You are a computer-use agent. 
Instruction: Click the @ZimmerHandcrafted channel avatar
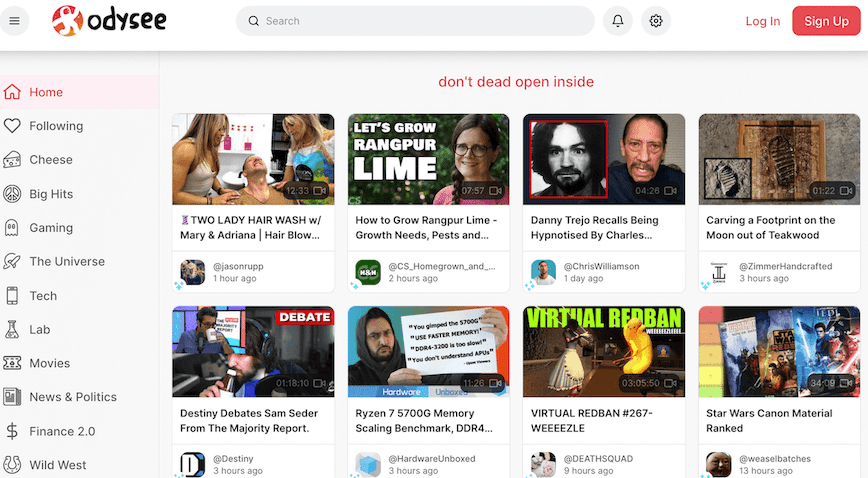(x=718, y=272)
